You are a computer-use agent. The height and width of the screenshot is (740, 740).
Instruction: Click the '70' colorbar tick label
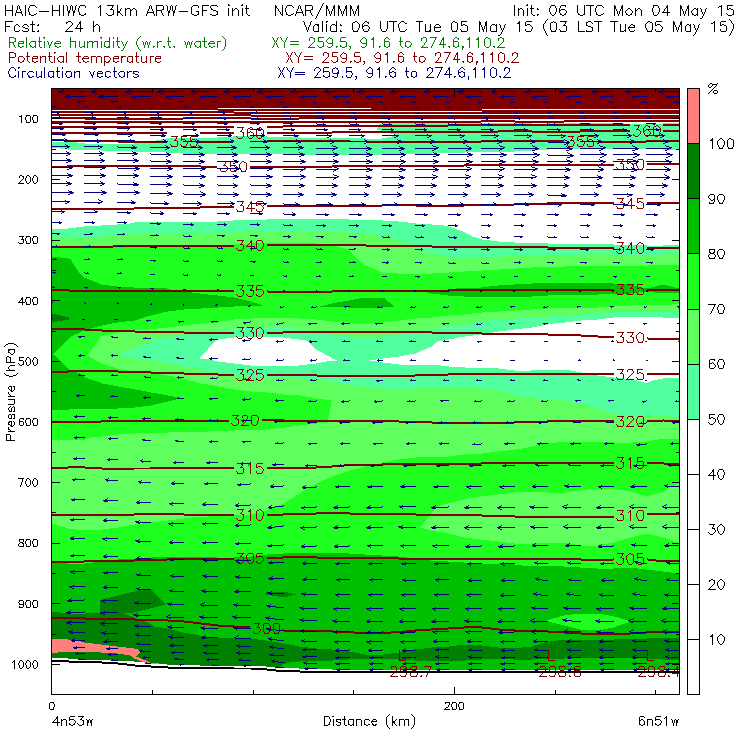coord(717,309)
